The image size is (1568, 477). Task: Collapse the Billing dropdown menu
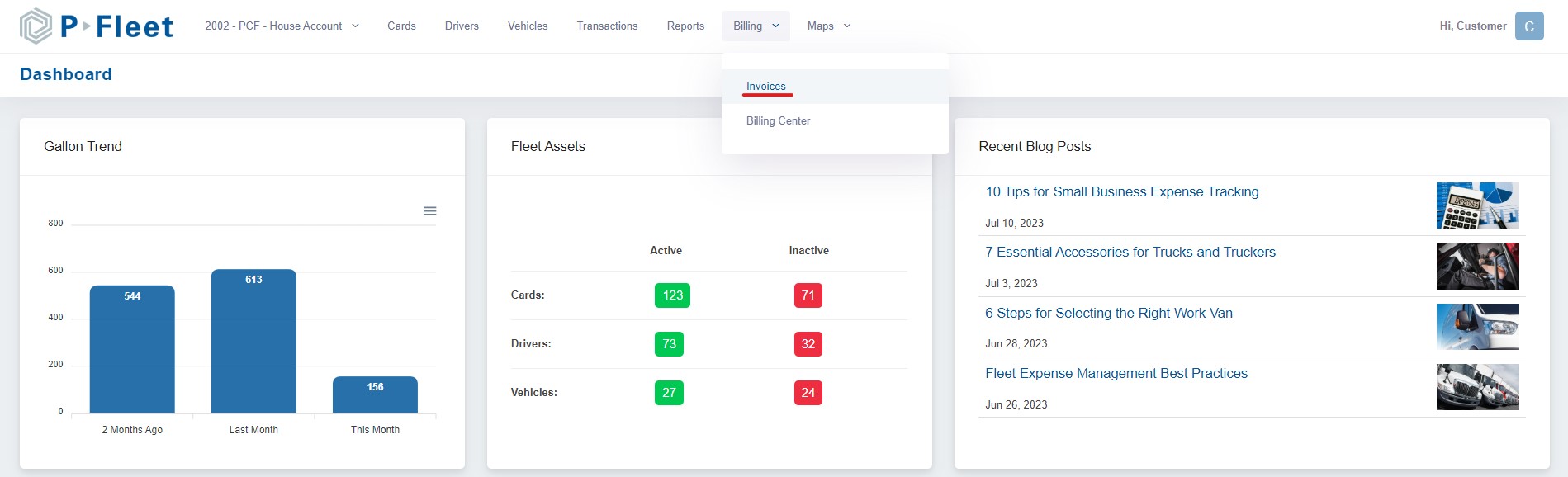(756, 26)
